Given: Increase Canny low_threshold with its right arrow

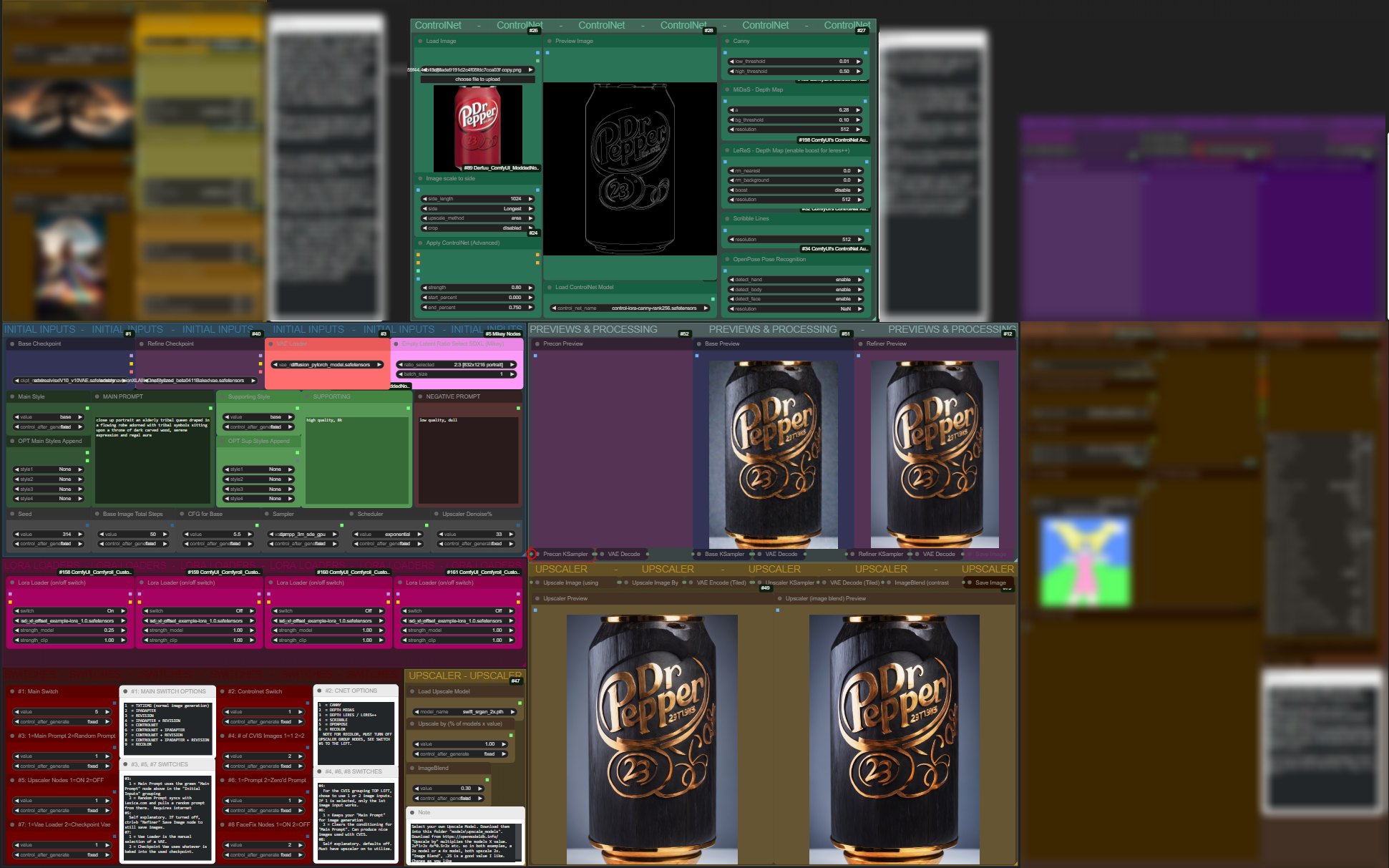Looking at the screenshot, I should point(858,62).
